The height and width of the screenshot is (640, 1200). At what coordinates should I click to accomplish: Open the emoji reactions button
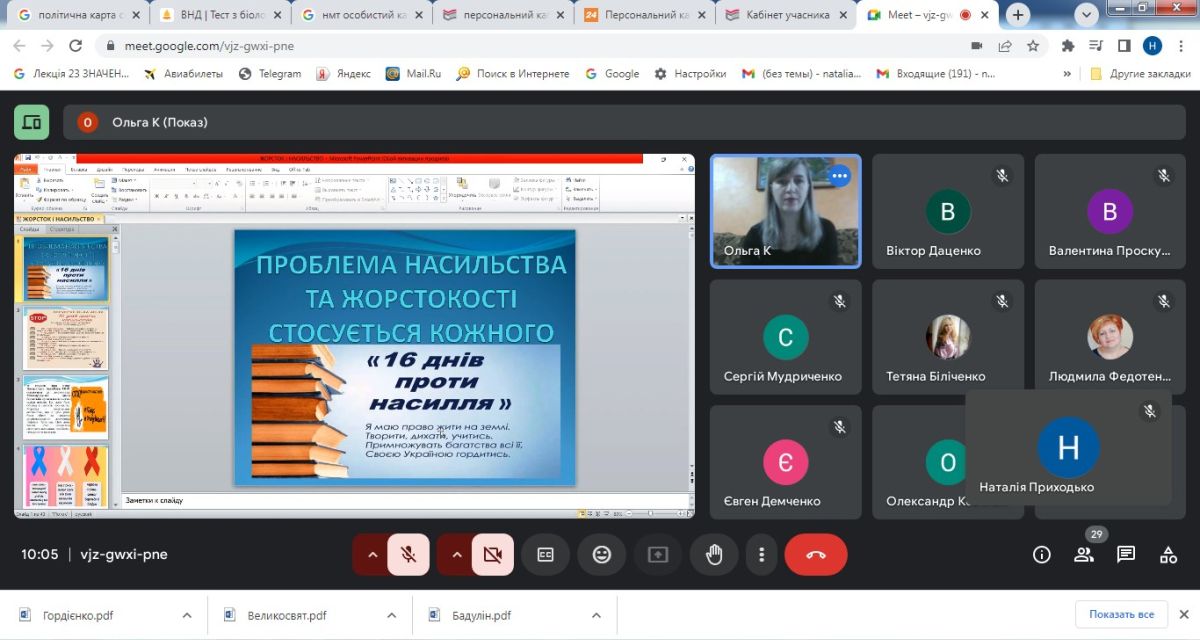(601, 555)
